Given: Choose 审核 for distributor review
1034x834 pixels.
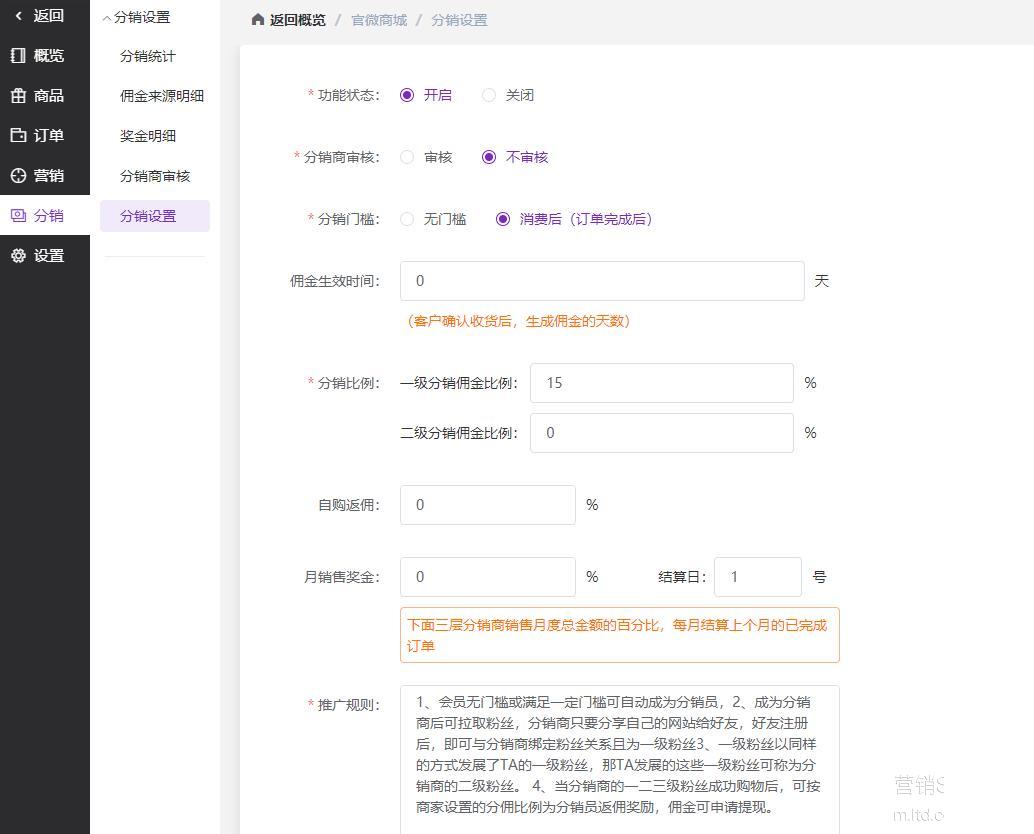Looking at the screenshot, I should click(x=407, y=157).
